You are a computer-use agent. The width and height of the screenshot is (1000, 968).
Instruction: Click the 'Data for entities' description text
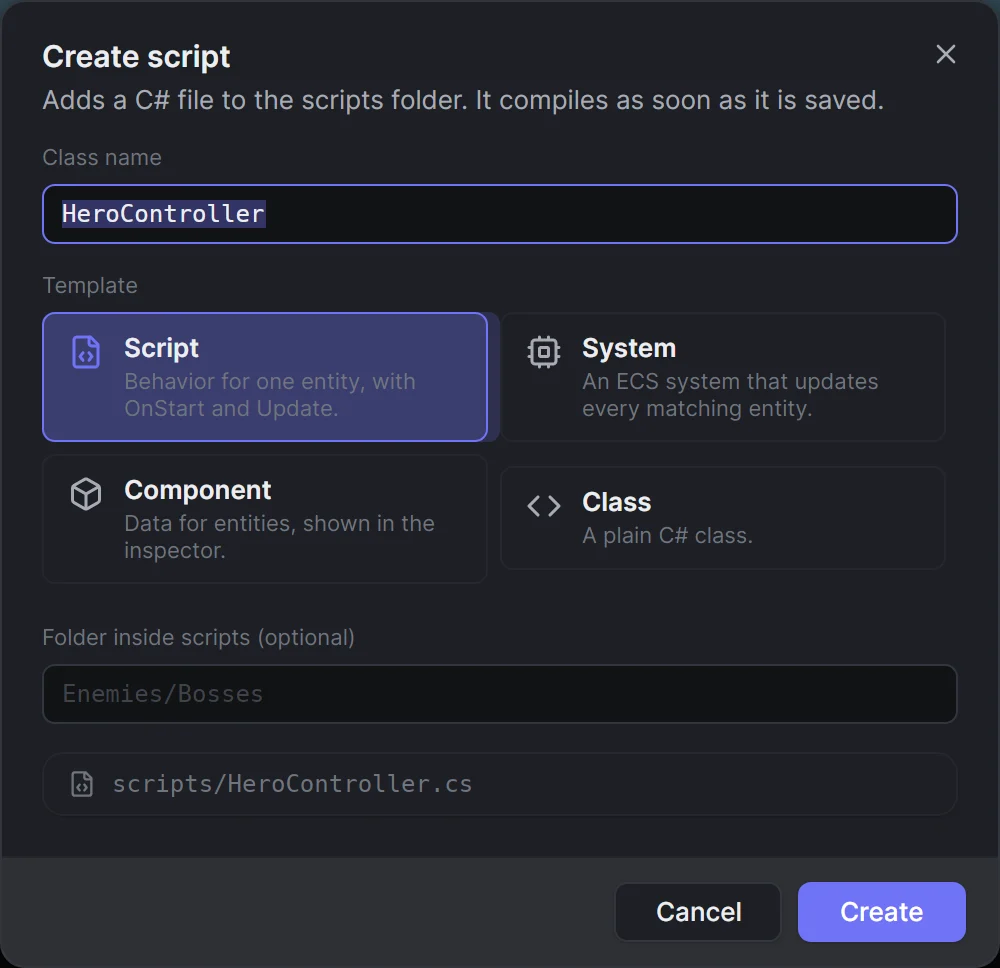pyautogui.click(x=279, y=537)
